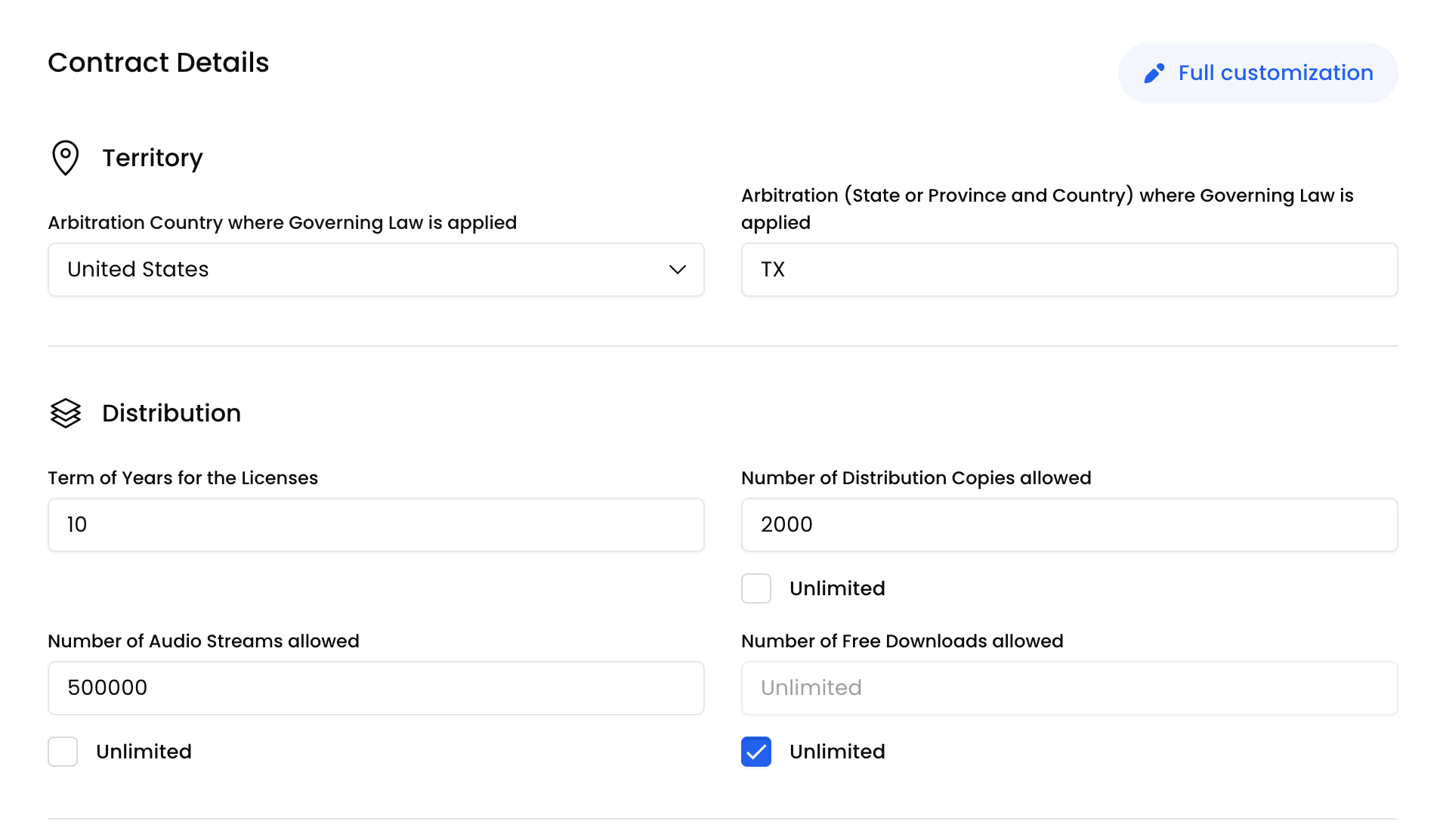Click the Free Downloads field with Unlimited placeholder

(x=1069, y=688)
